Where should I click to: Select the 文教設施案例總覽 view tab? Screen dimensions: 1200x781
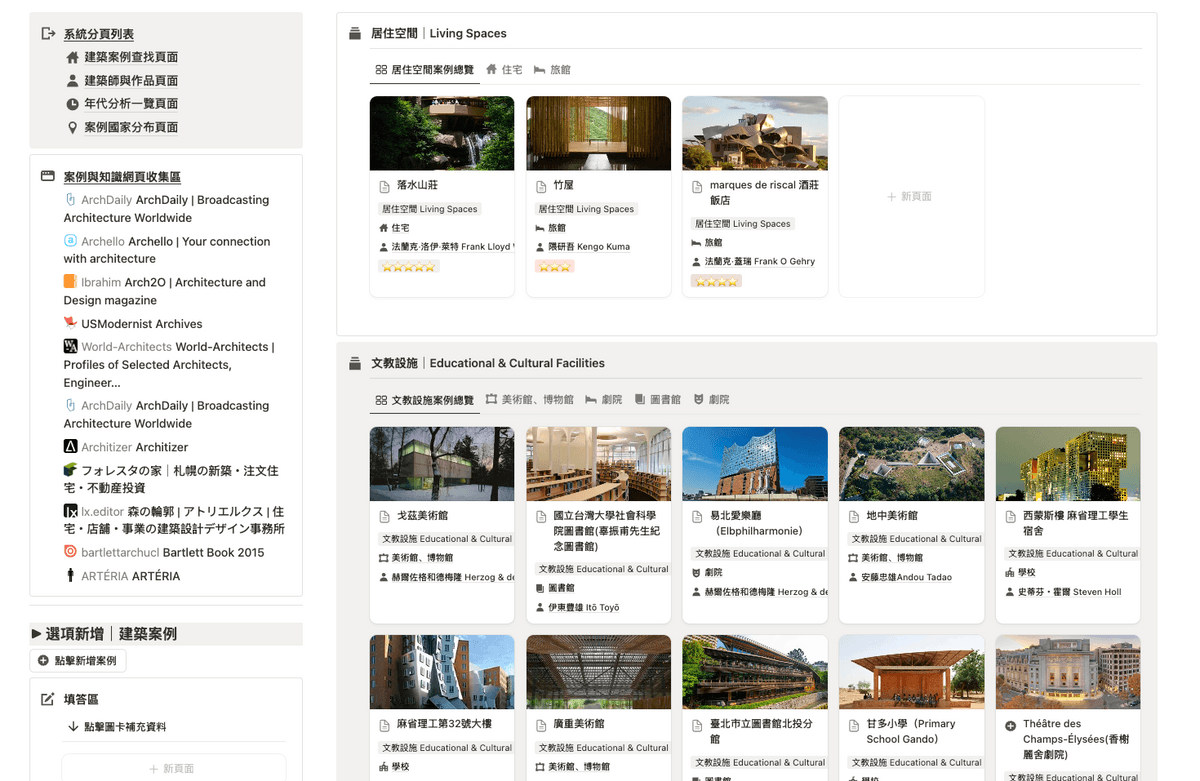[x=425, y=400]
